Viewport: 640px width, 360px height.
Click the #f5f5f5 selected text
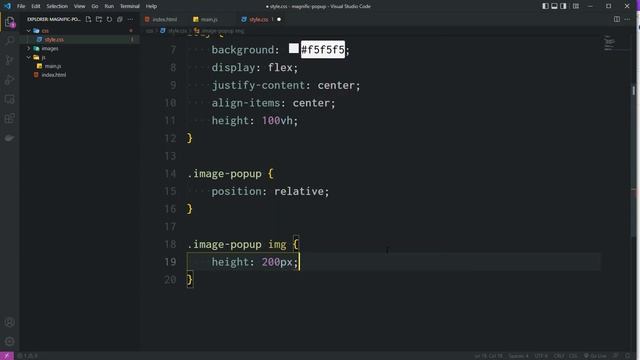click(x=322, y=50)
